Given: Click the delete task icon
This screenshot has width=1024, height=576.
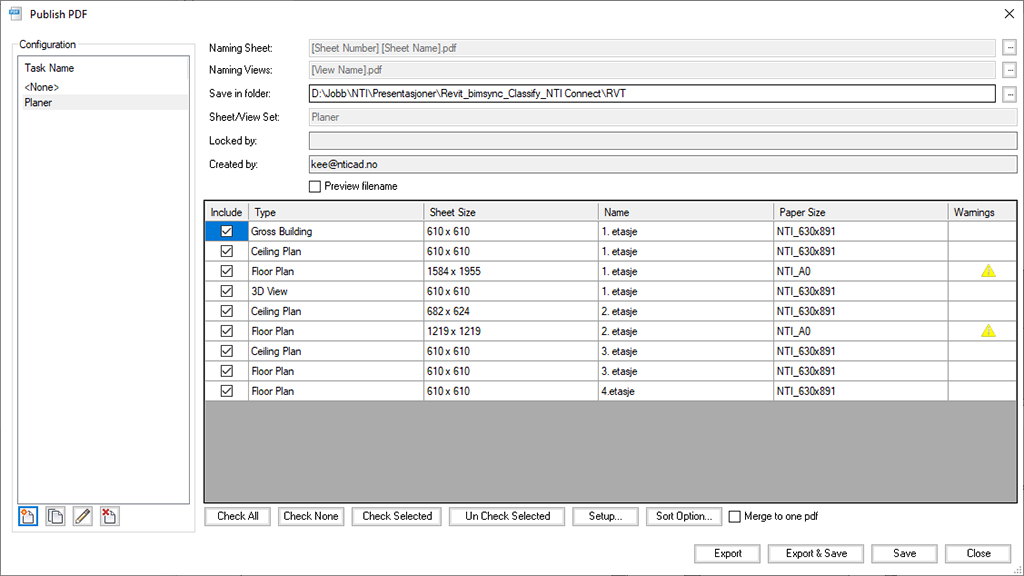Looking at the screenshot, I should [x=109, y=516].
